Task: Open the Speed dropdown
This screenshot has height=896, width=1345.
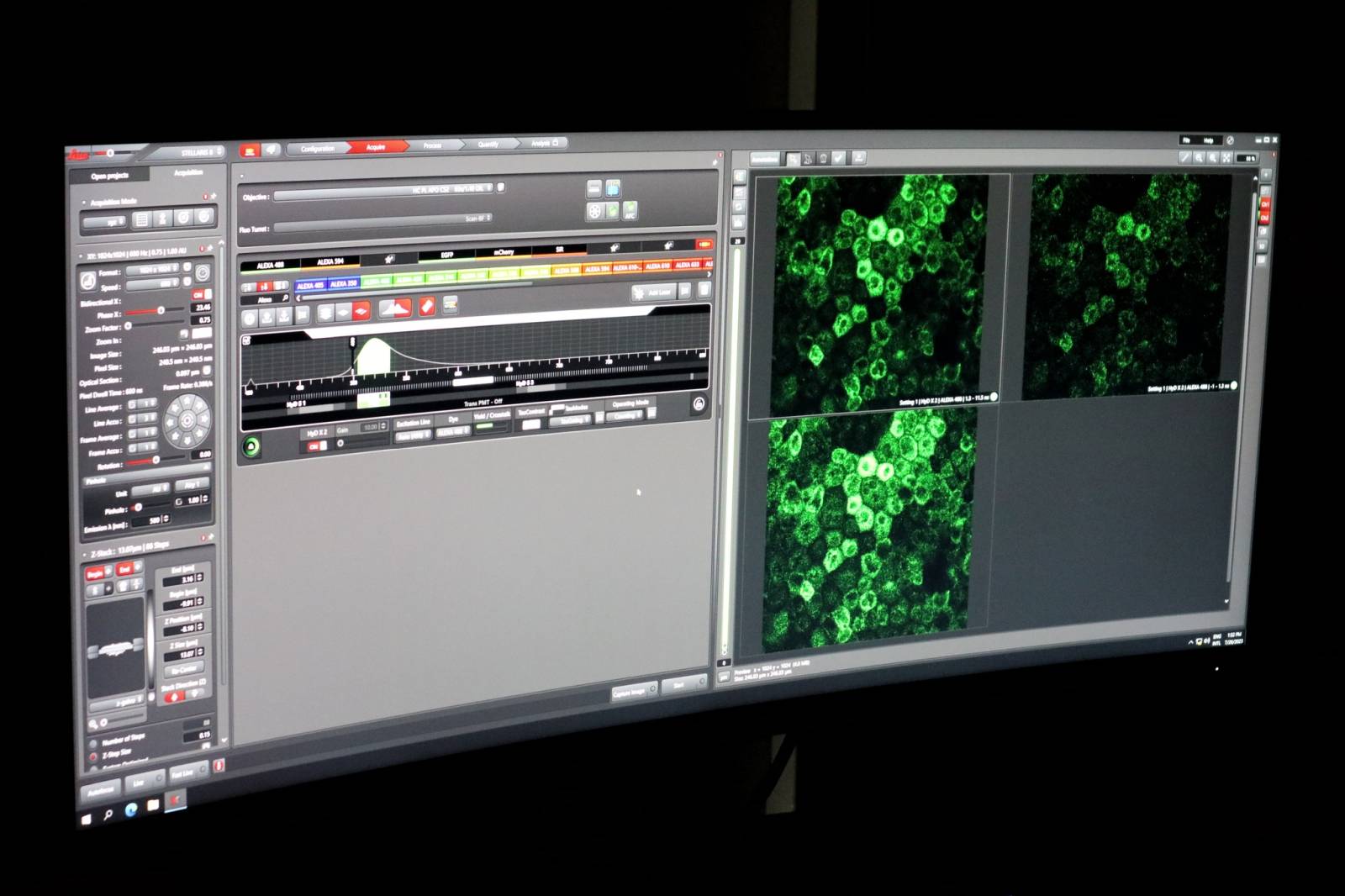Action: [153, 284]
